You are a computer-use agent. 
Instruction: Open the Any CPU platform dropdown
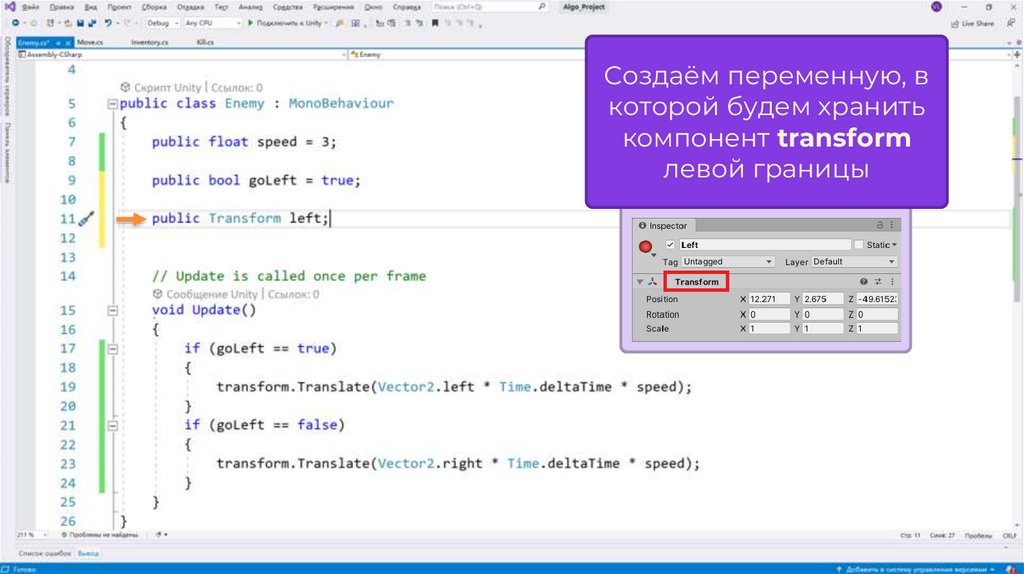212,23
